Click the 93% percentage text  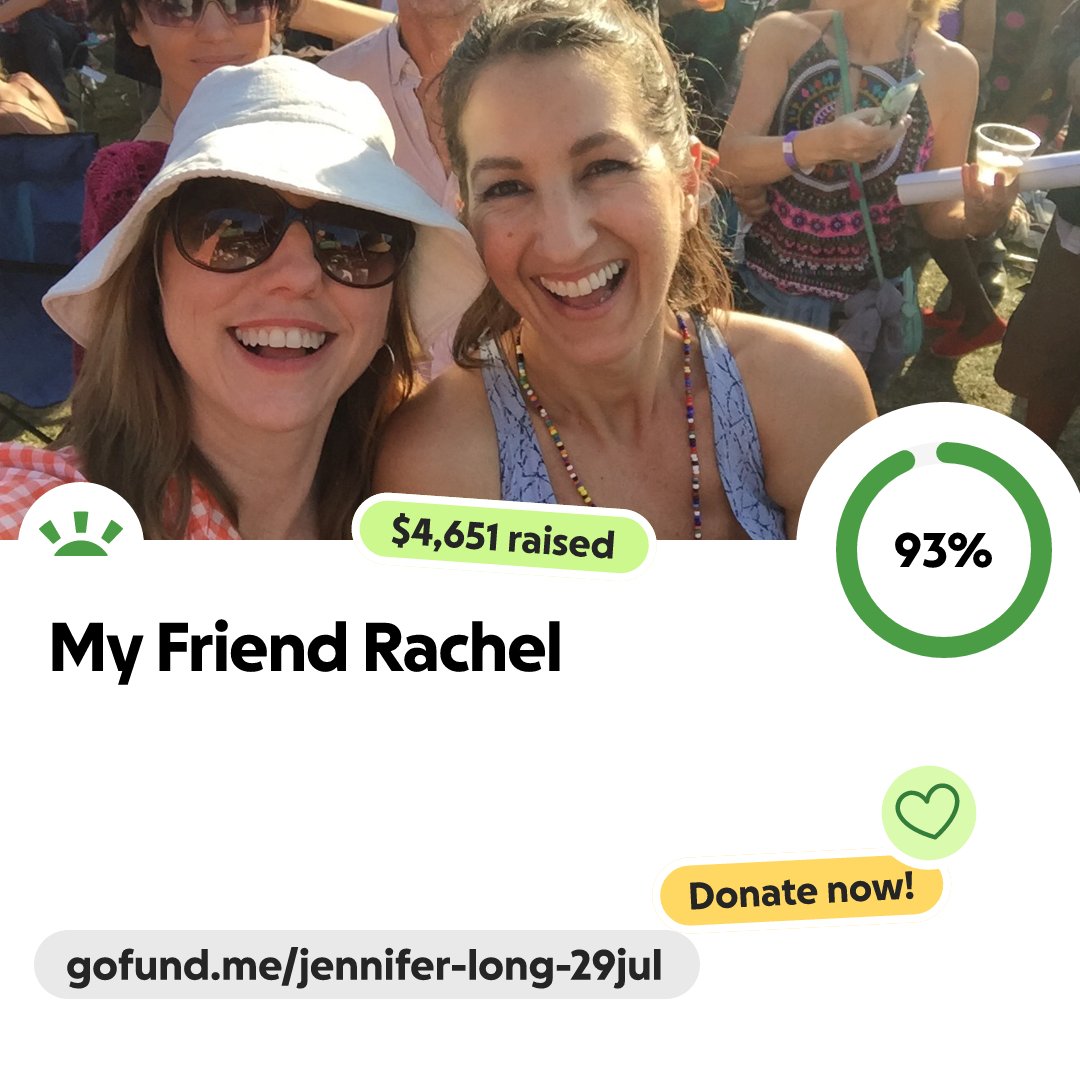(943, 550)
